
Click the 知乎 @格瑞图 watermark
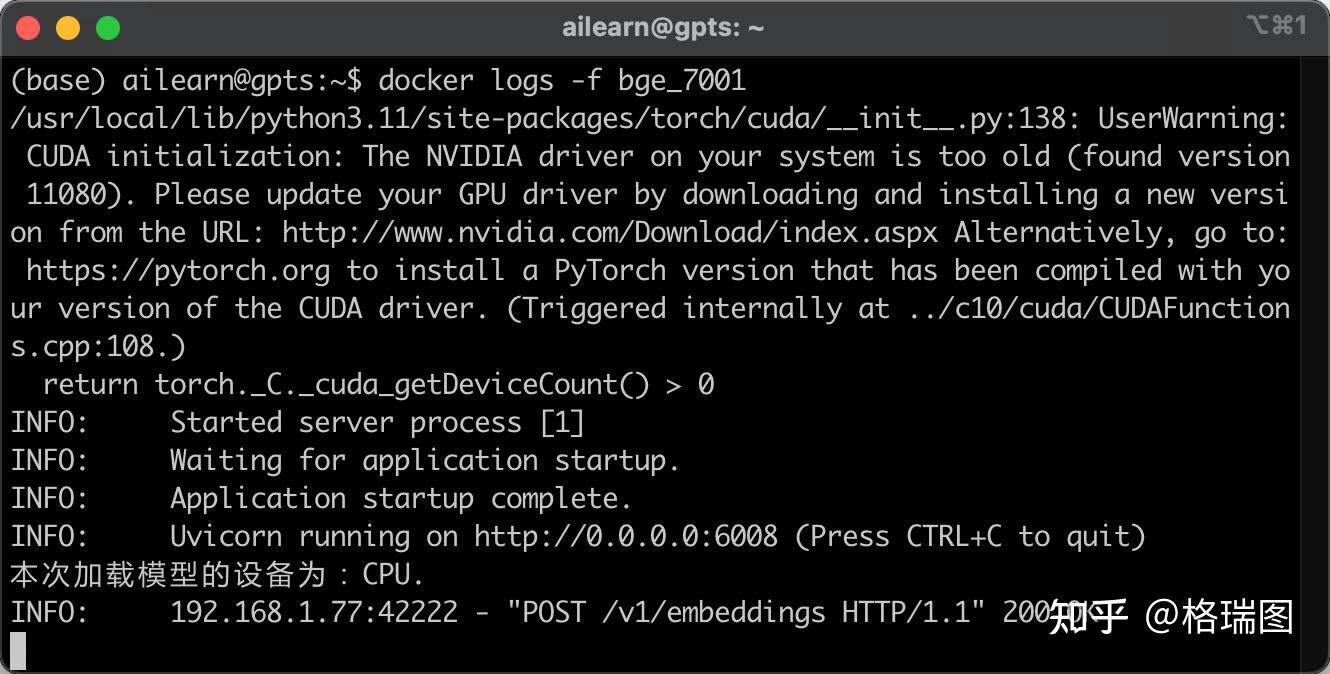click(1171, 617)
